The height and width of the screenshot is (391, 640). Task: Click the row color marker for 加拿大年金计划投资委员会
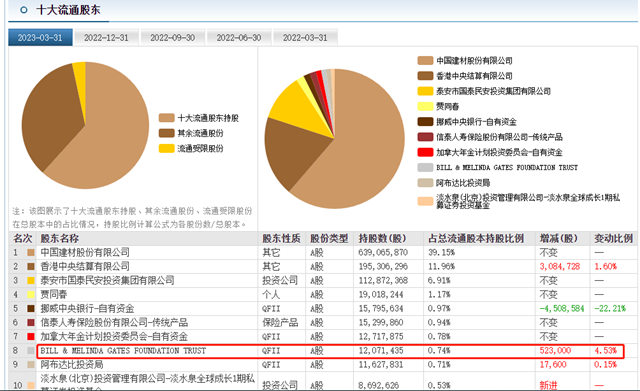pyautogui.click(x=31, y=337)
